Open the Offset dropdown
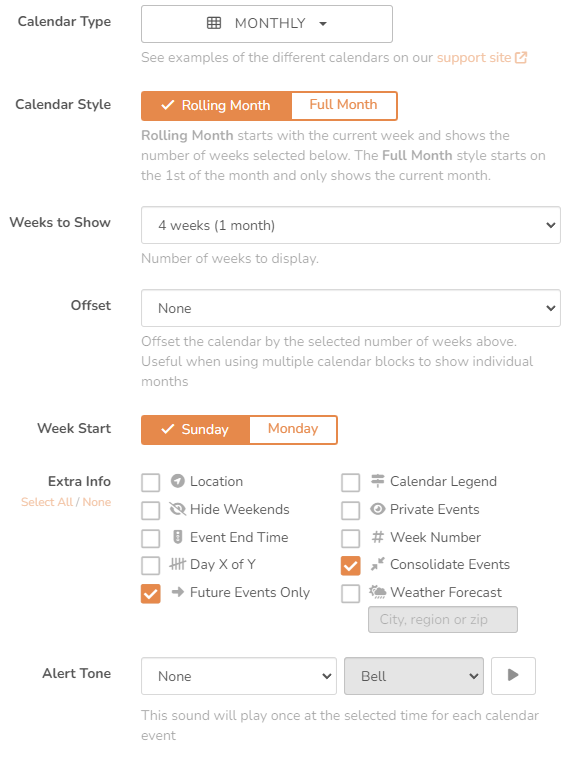Screen dimensions: 567x773 pos(351,308)
